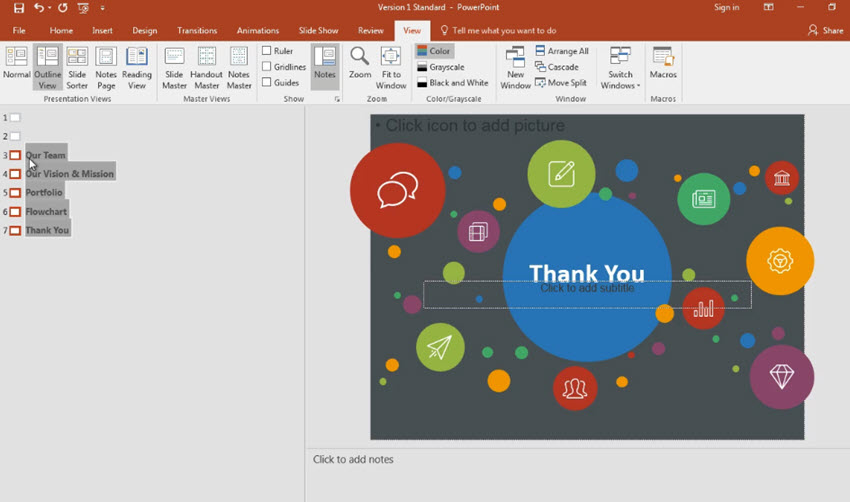850x502 pixels.
Task: Click Ribbon Display Options icon
Action: [x=769, y=7]
